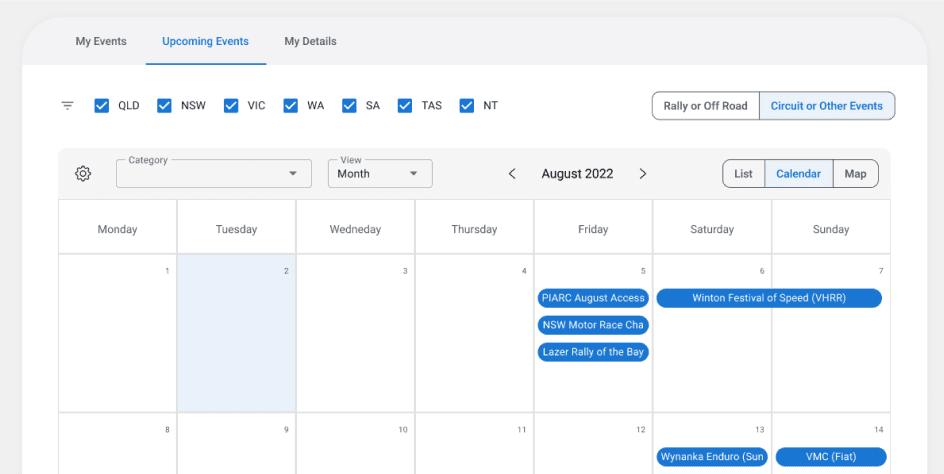Go to previous month arrow
Image resolution: width=944 pixels, height=474 pixels.
(512, 174)
